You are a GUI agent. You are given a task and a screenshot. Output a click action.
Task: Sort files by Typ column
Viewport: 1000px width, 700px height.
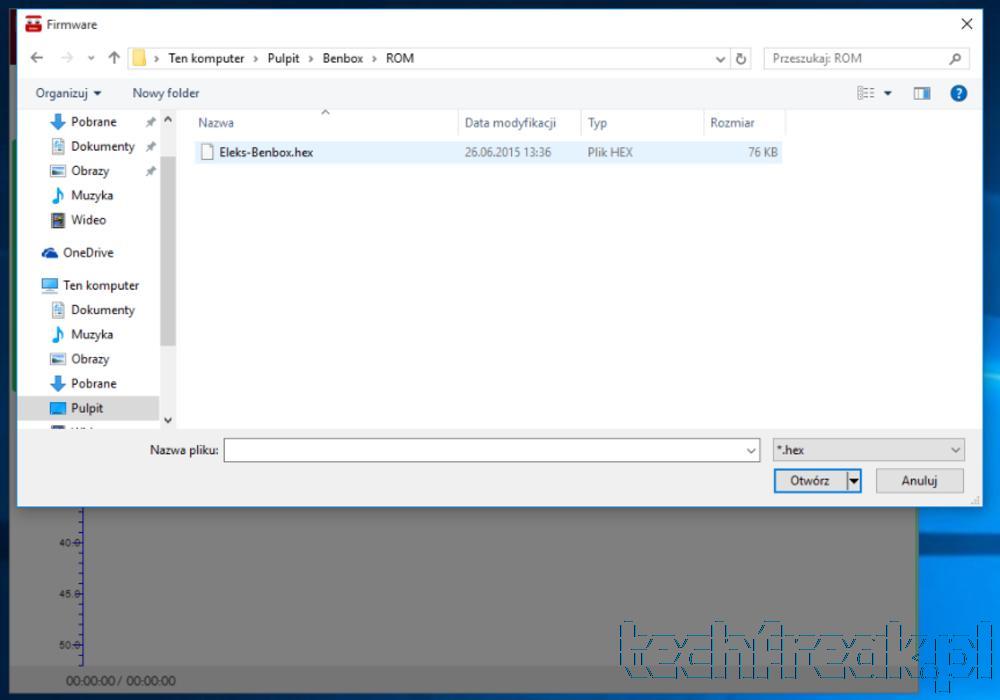click(x=642, y=122)
